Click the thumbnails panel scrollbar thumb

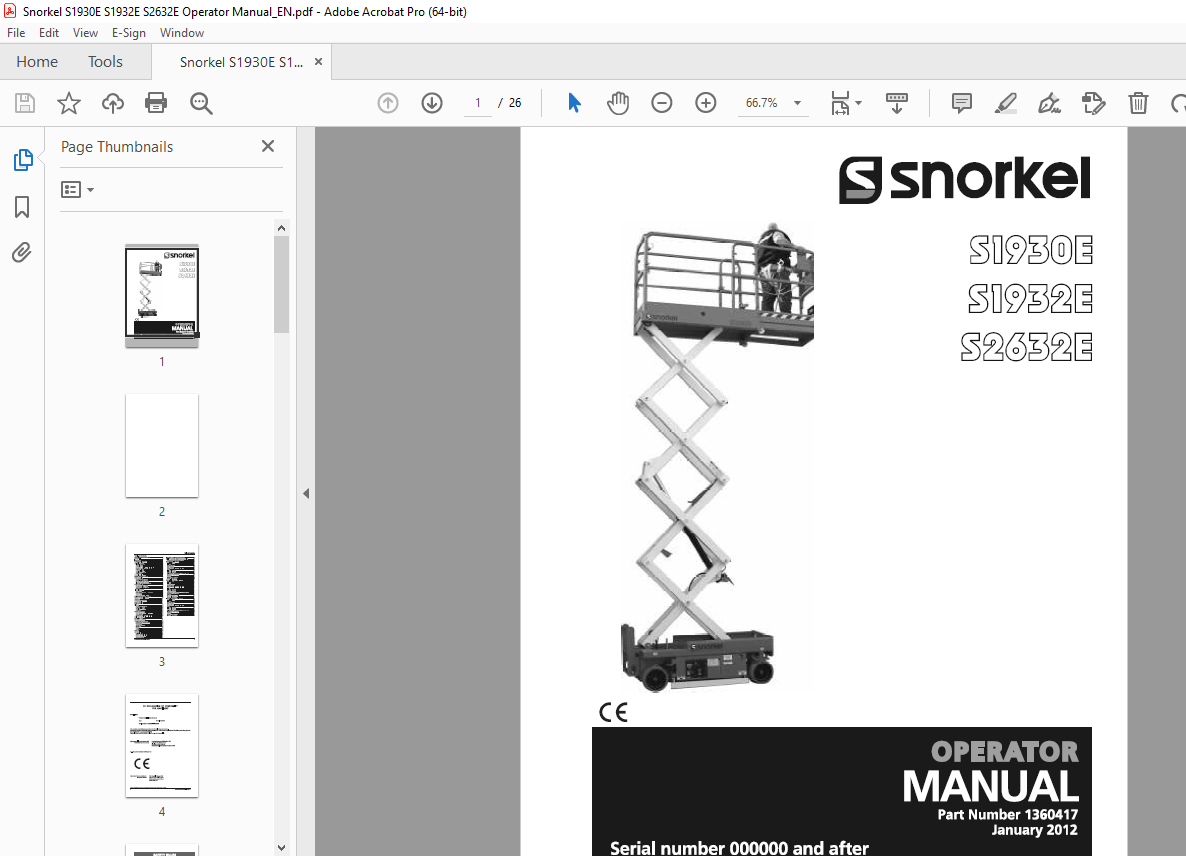pyautogui.click(x=281, y=284)
